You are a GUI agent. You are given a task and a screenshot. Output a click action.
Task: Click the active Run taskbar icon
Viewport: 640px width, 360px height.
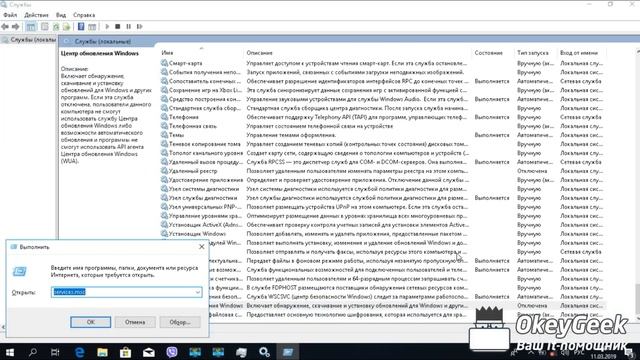coord(288,352)
